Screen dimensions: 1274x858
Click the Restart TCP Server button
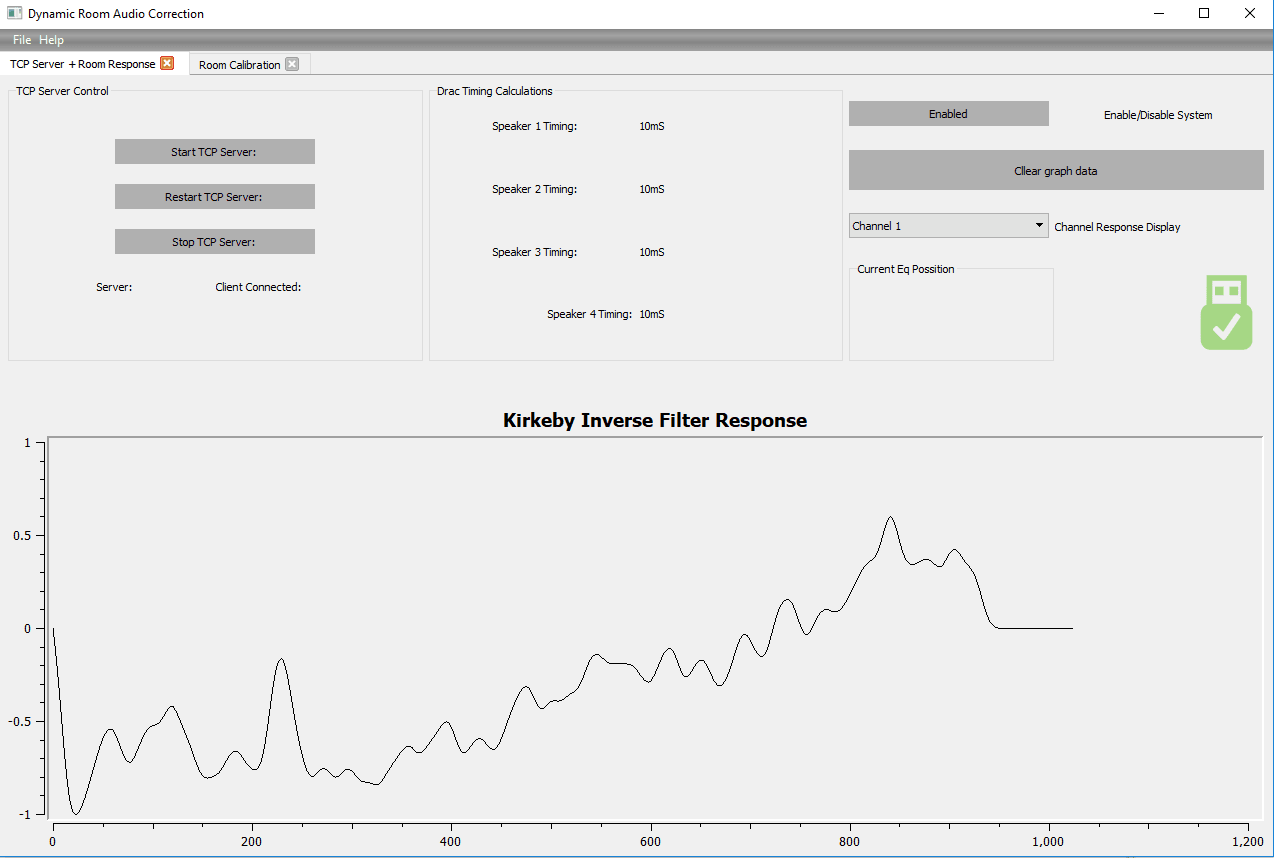pos(214,197)
